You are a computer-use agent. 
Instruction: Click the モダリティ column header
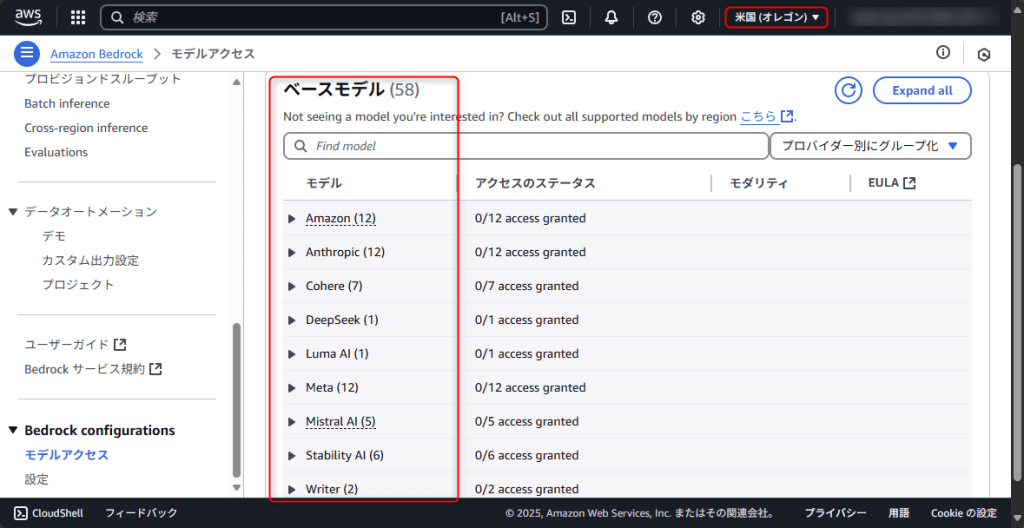pos(759,184)
